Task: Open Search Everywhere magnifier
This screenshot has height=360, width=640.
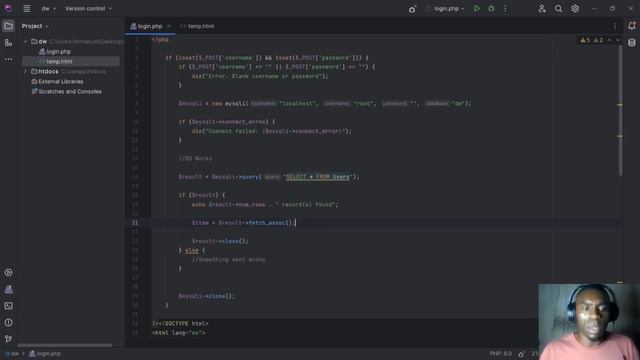Action: [x=558, y=9]
